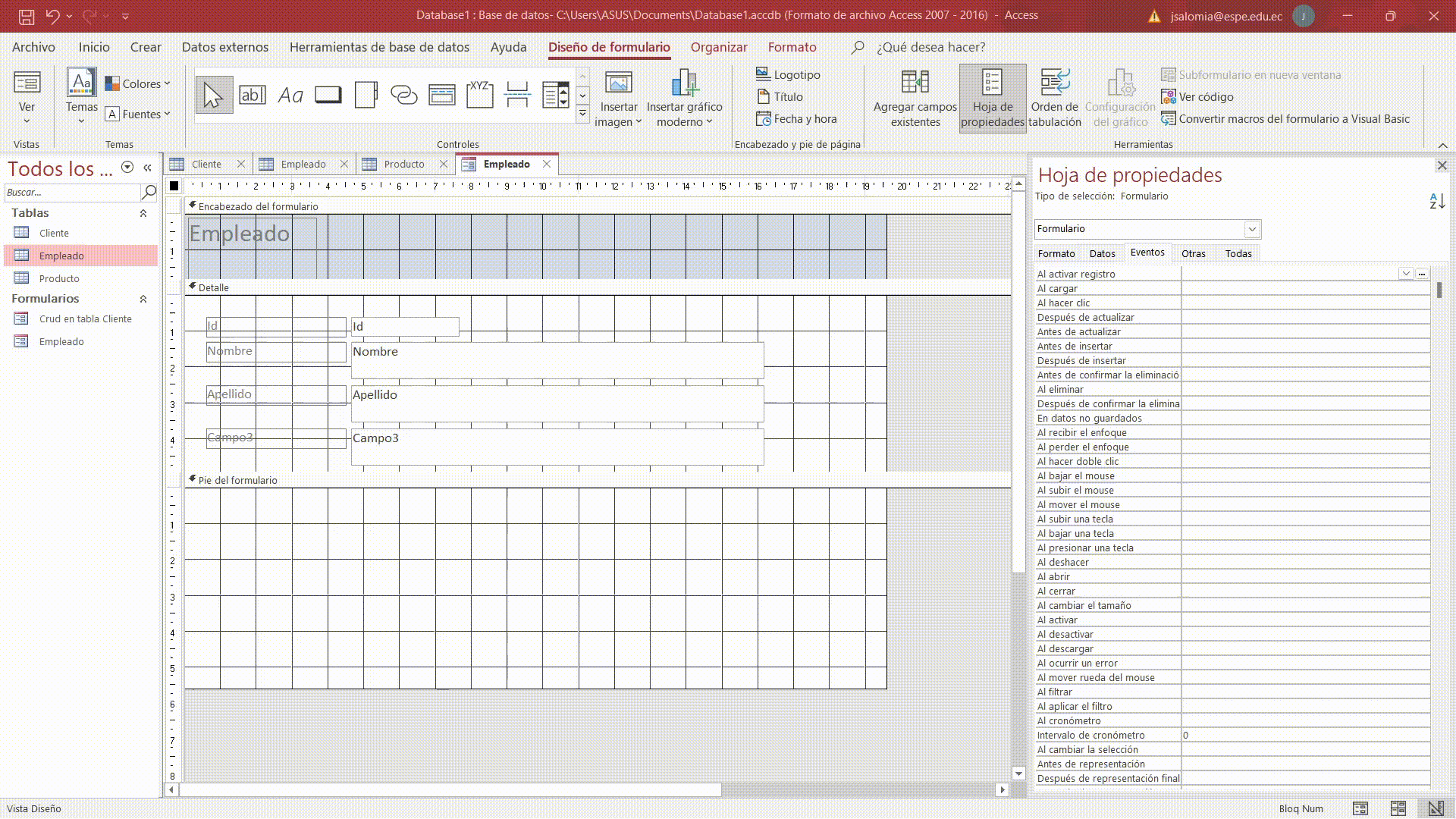Pick the Navigation Control tool
The width and height of the screenshot is (1456, 819).
(x=442, y=95)
